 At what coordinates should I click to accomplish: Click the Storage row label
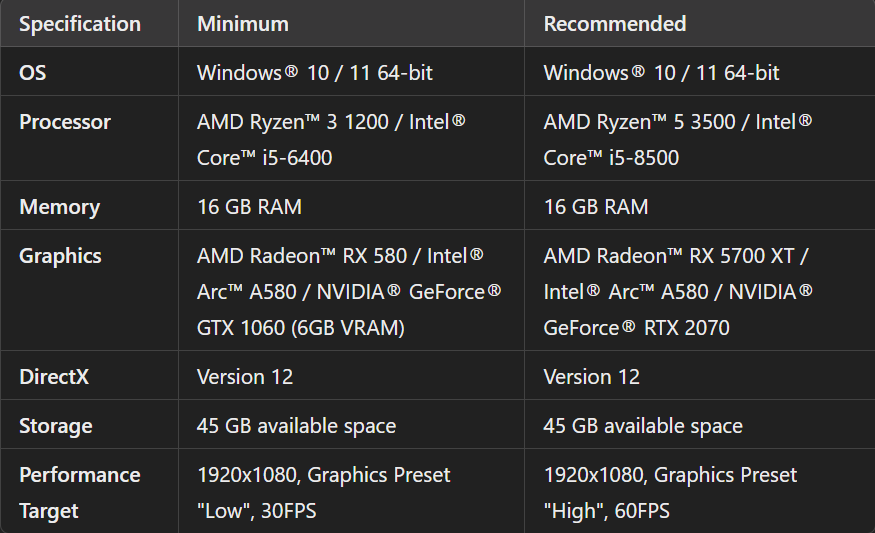55,426
